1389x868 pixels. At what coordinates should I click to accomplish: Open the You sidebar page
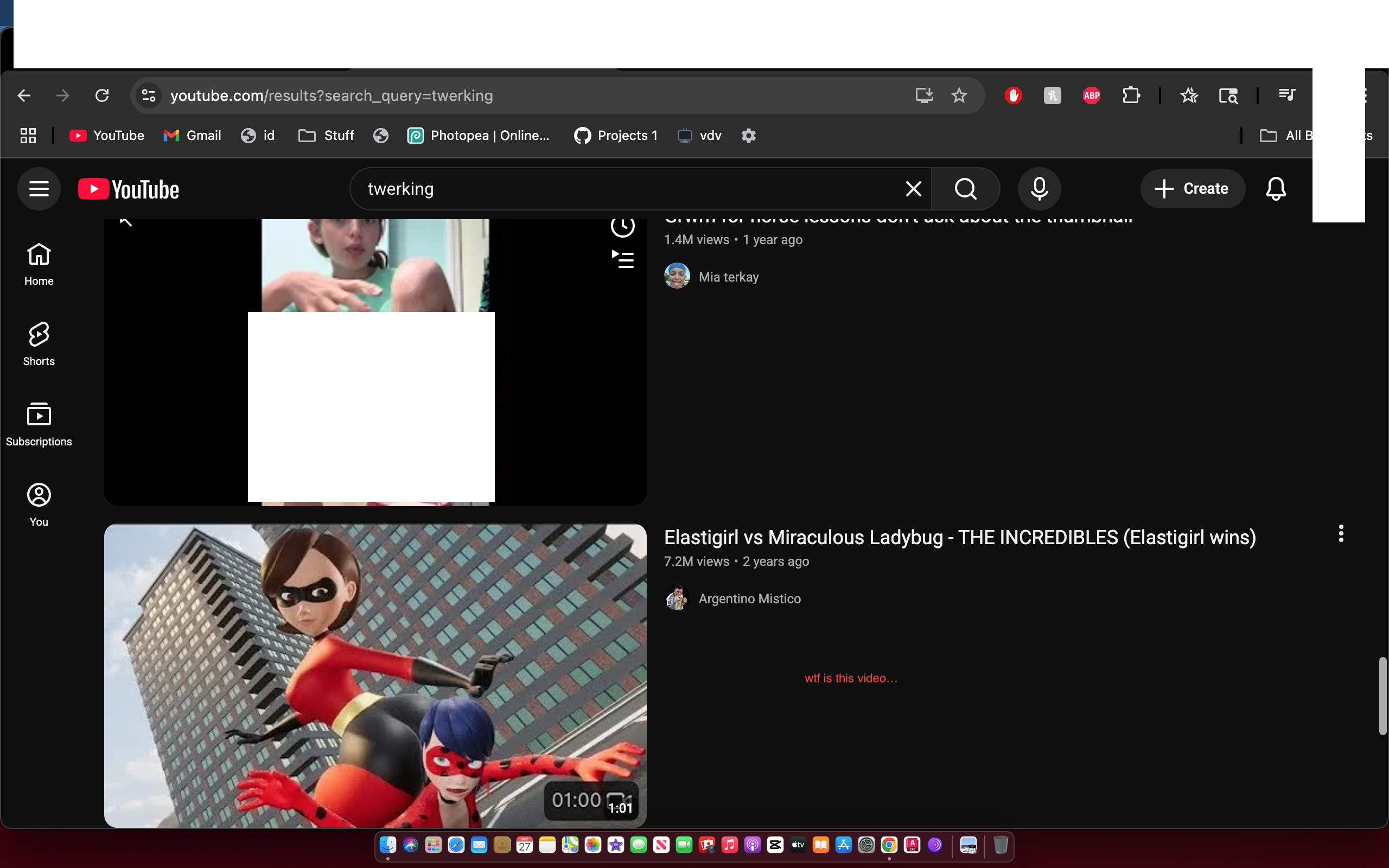click(x=39, y=505)
